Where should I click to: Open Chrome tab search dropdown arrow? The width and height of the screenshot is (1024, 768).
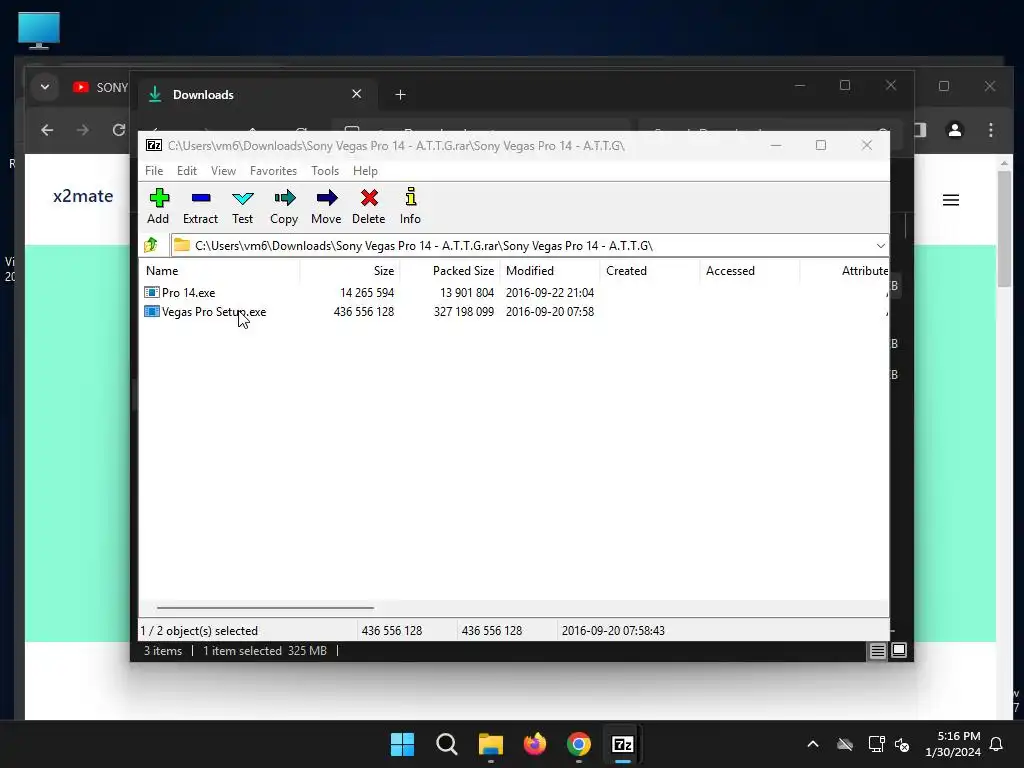coord(45,87)
